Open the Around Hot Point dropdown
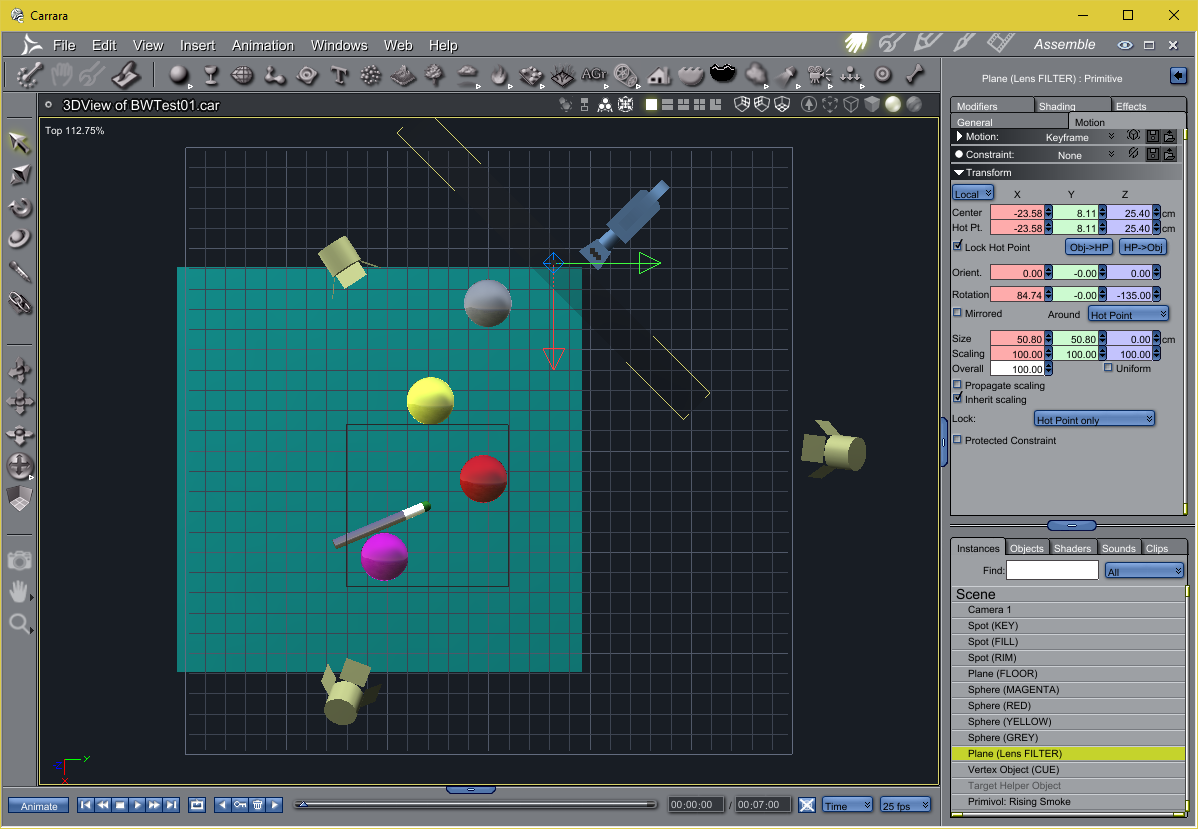The width and height of the screenshot is (1198, 829). coord(1128,314)
